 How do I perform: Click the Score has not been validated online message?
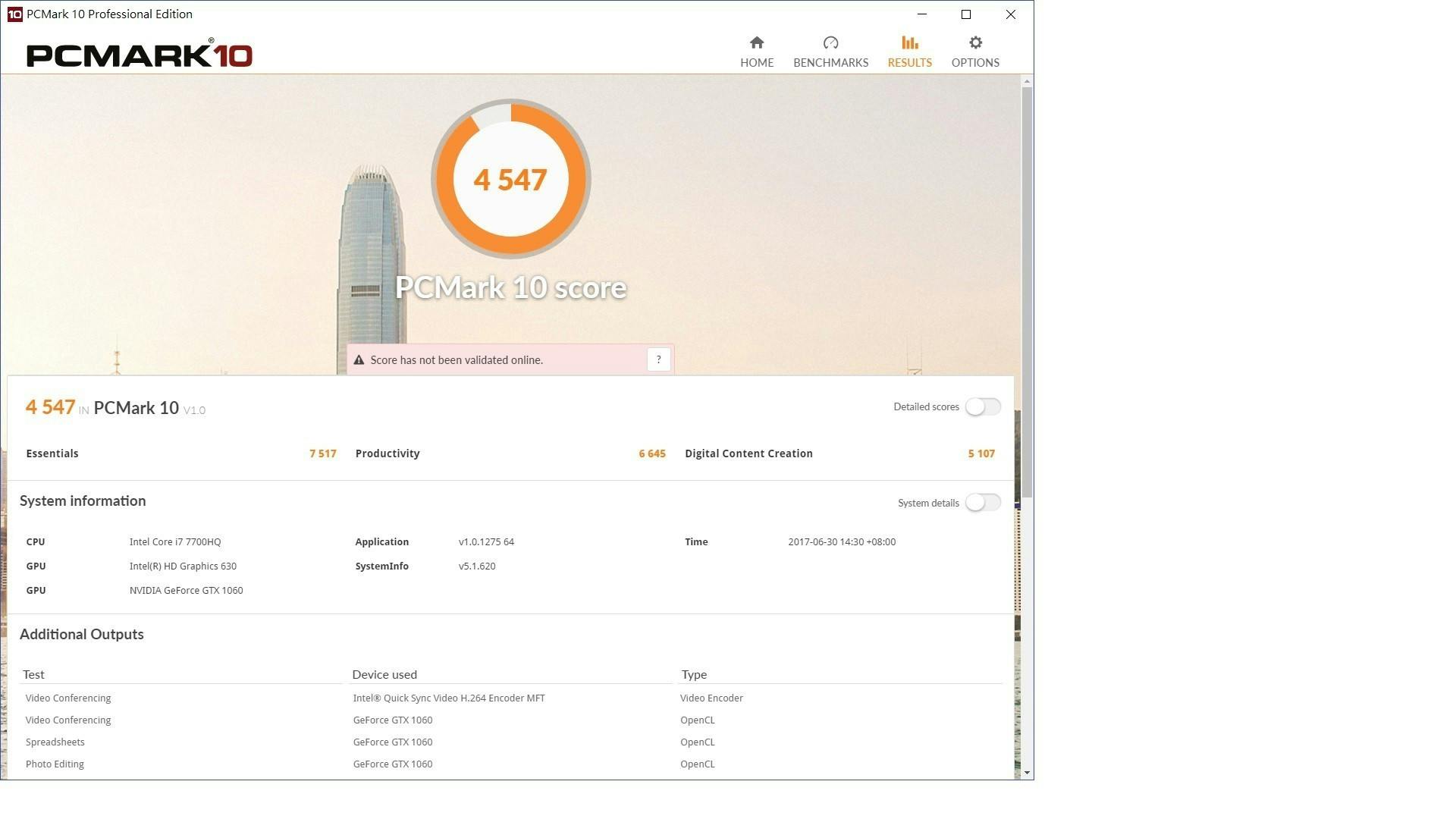pyautogui.click(x=457, y=360)
